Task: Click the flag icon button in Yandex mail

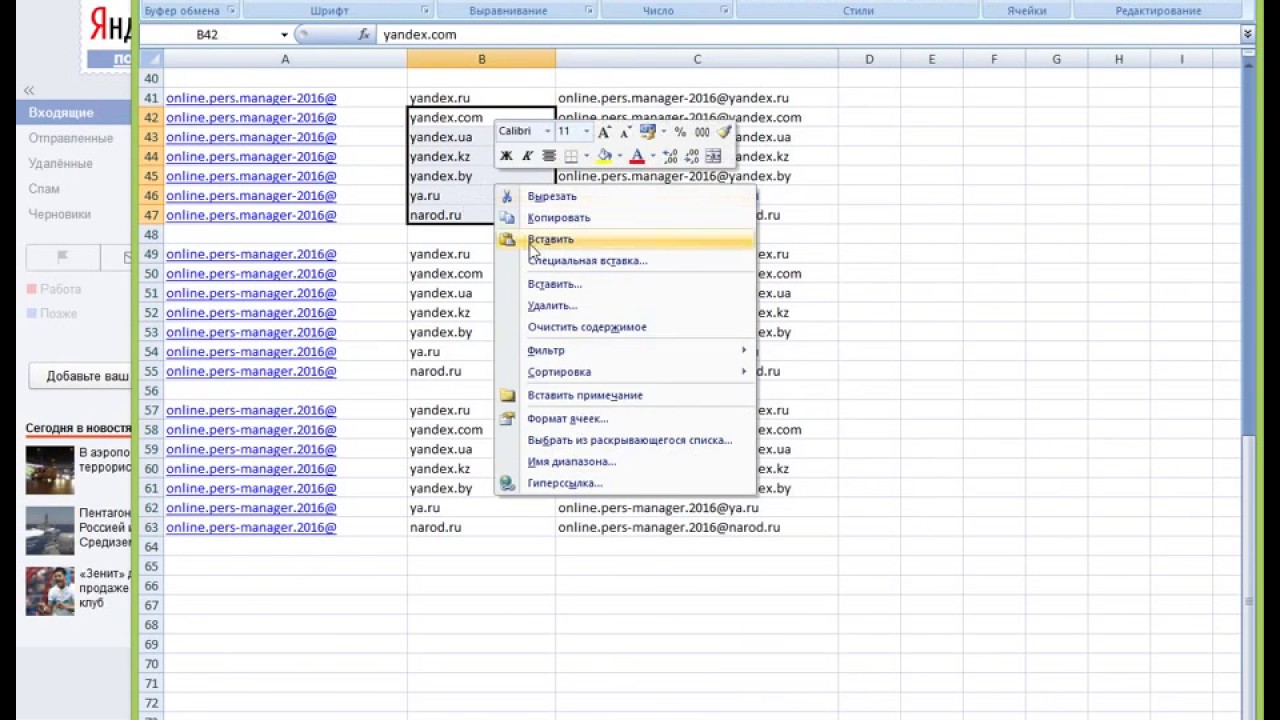Action: pos(62,257)
